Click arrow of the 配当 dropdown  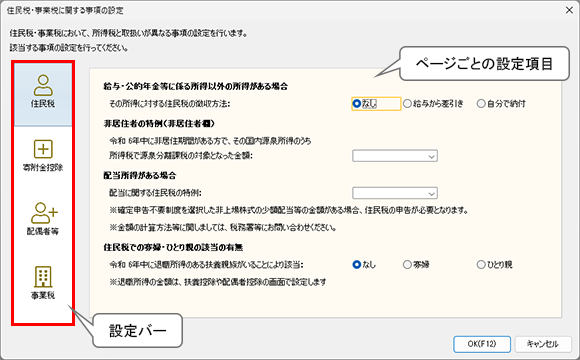[431, 194]
